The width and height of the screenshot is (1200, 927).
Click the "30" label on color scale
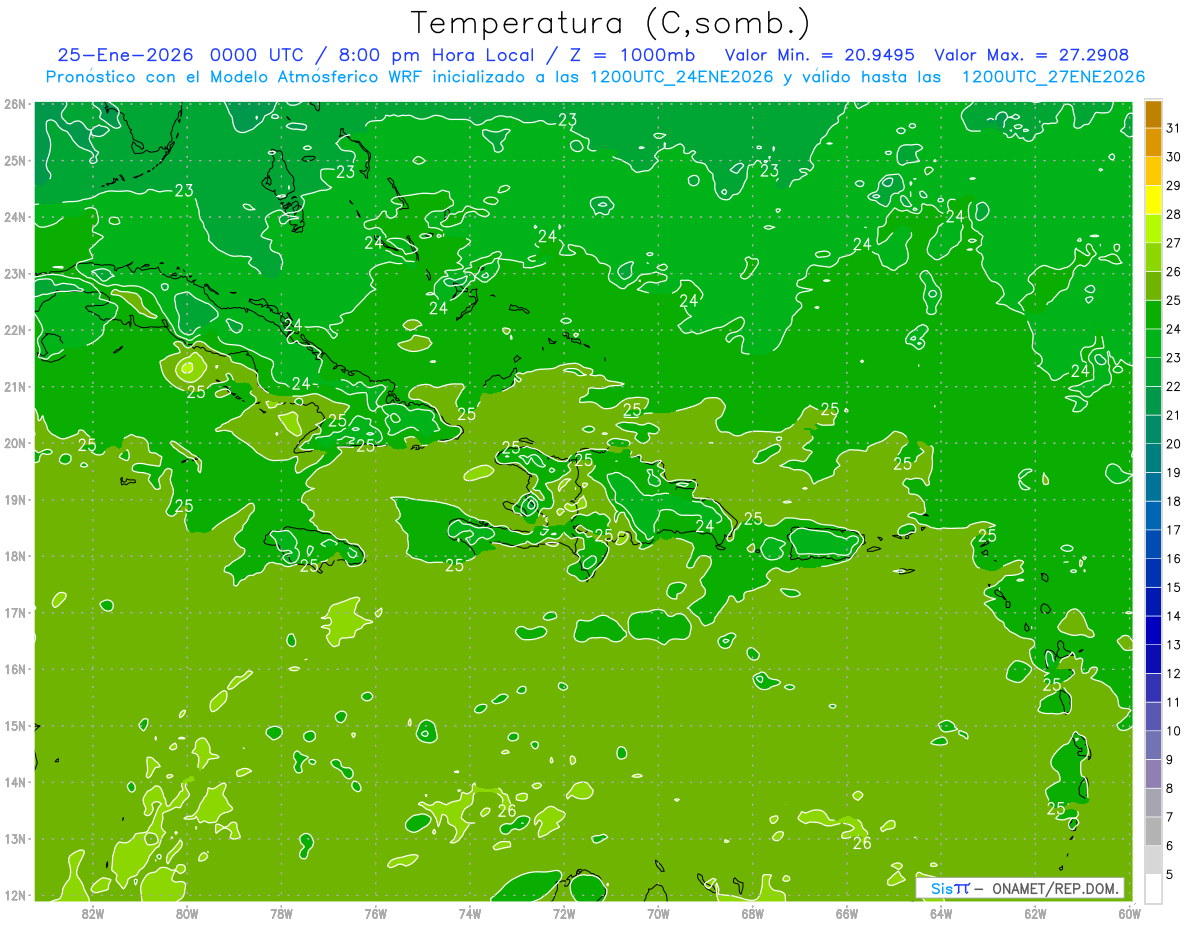click(1174, 157)
